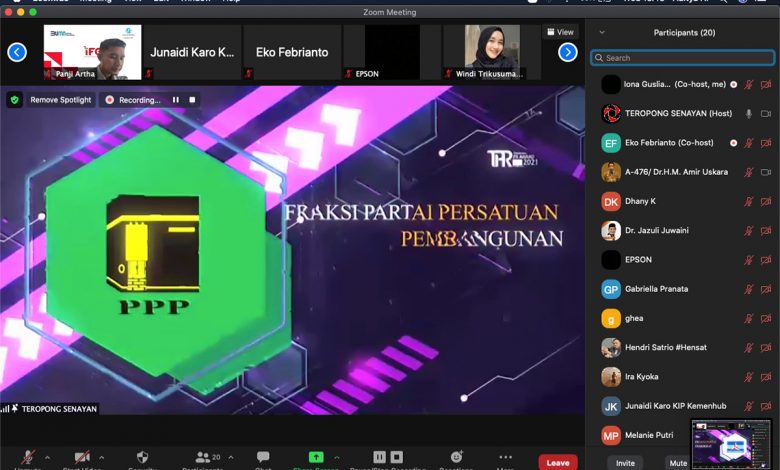The image size is (780, 470).
Task: Select the Eko Febrianto video tile
Action: 292,52
